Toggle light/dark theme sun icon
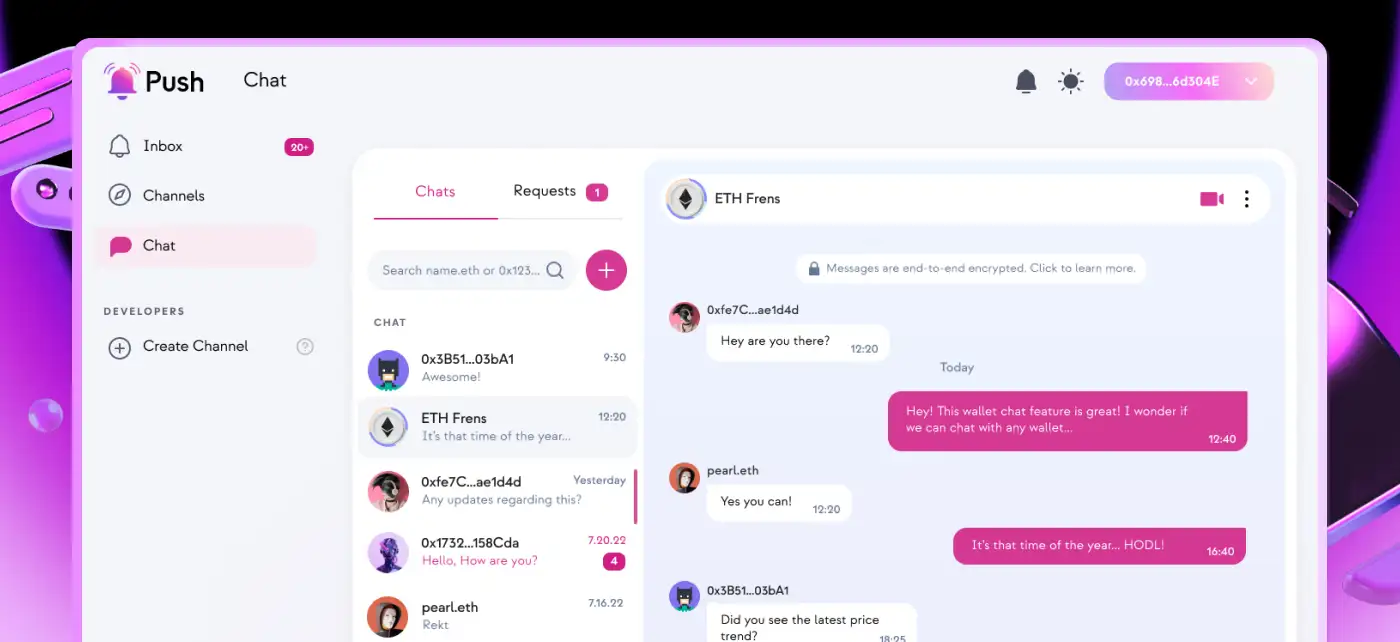 tap(1071, 81)
